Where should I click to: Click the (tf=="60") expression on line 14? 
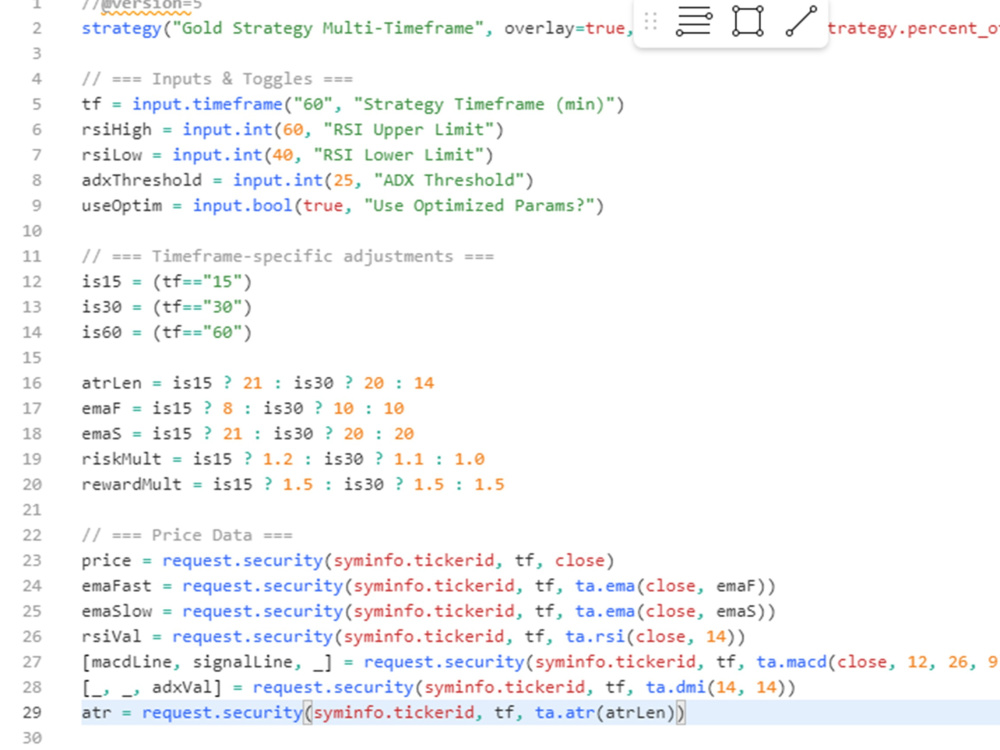click(202, 333)
